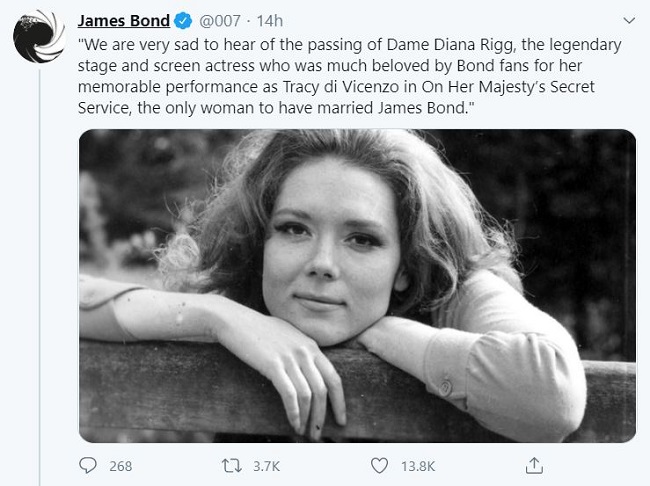
Task: Reply to the James Bond tweet
Action: pos(90,466)
